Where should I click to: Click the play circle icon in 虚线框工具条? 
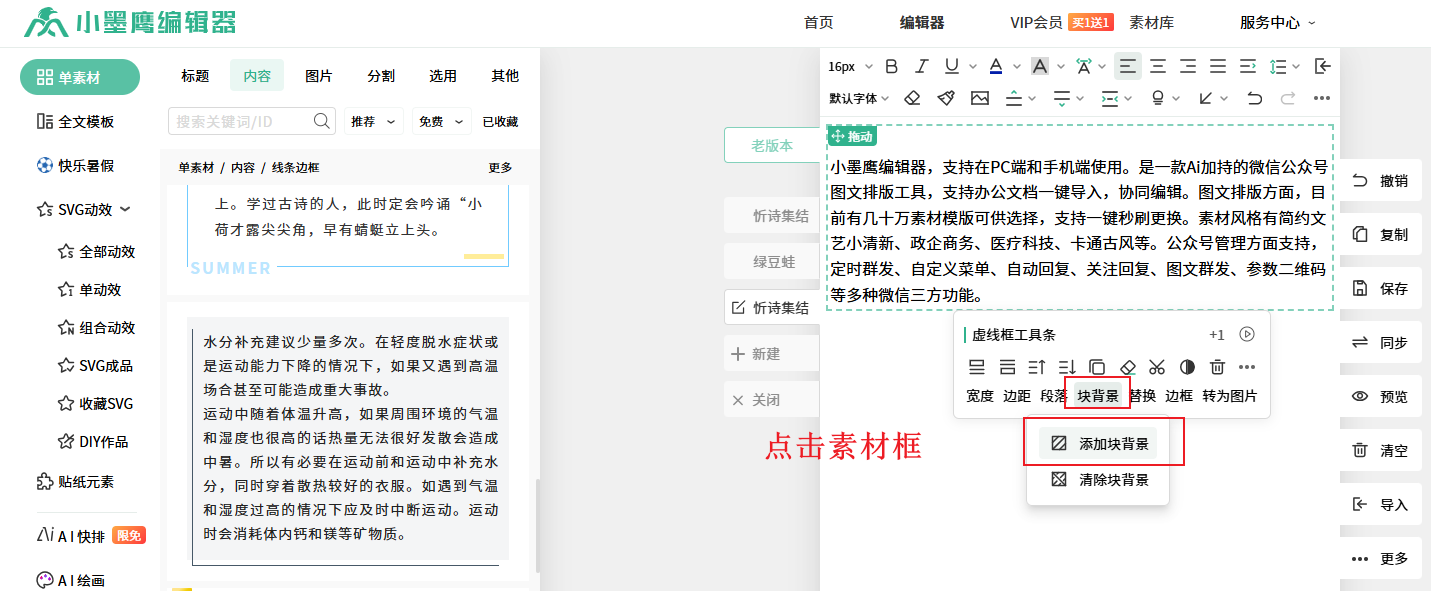pos(1247,335)
